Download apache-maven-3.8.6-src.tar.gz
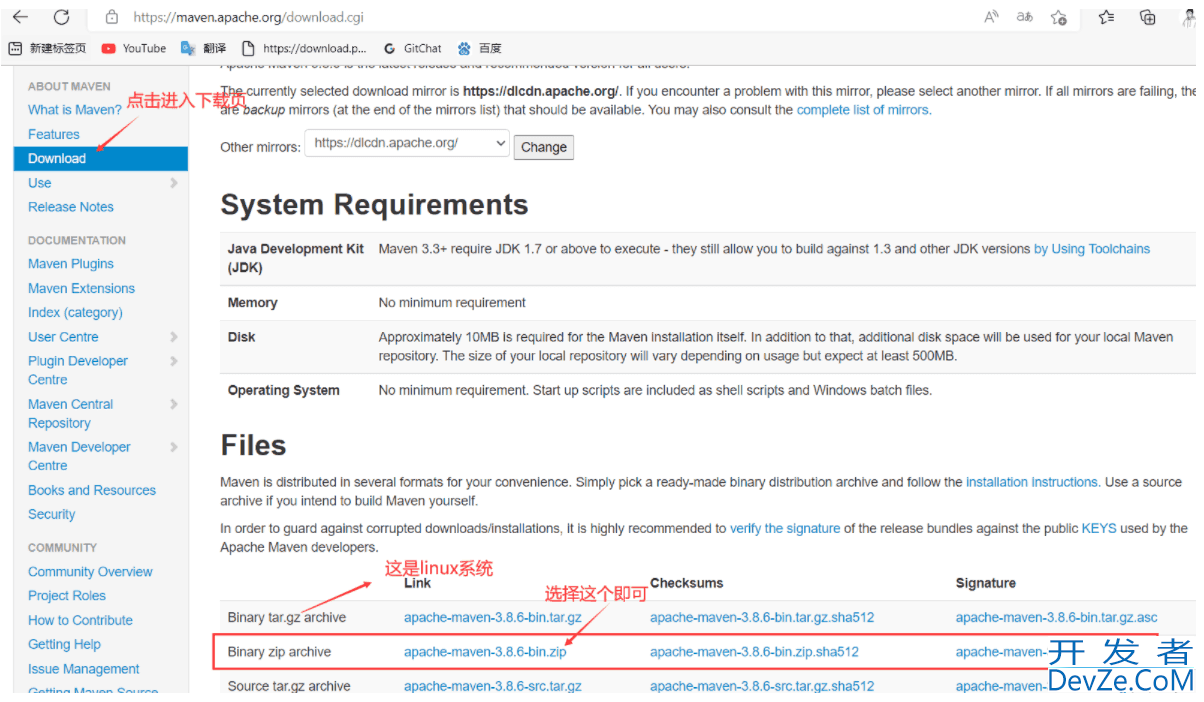 click(493, 686)
